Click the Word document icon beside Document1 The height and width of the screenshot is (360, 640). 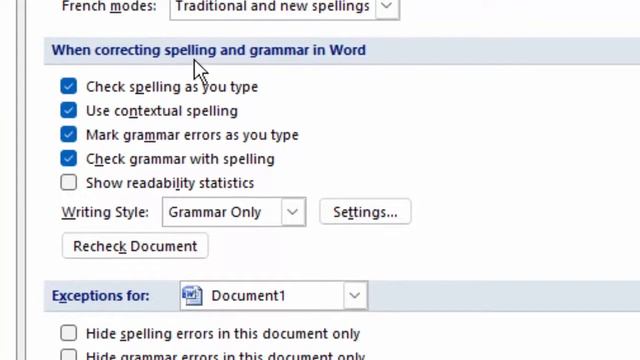point(192,296)
